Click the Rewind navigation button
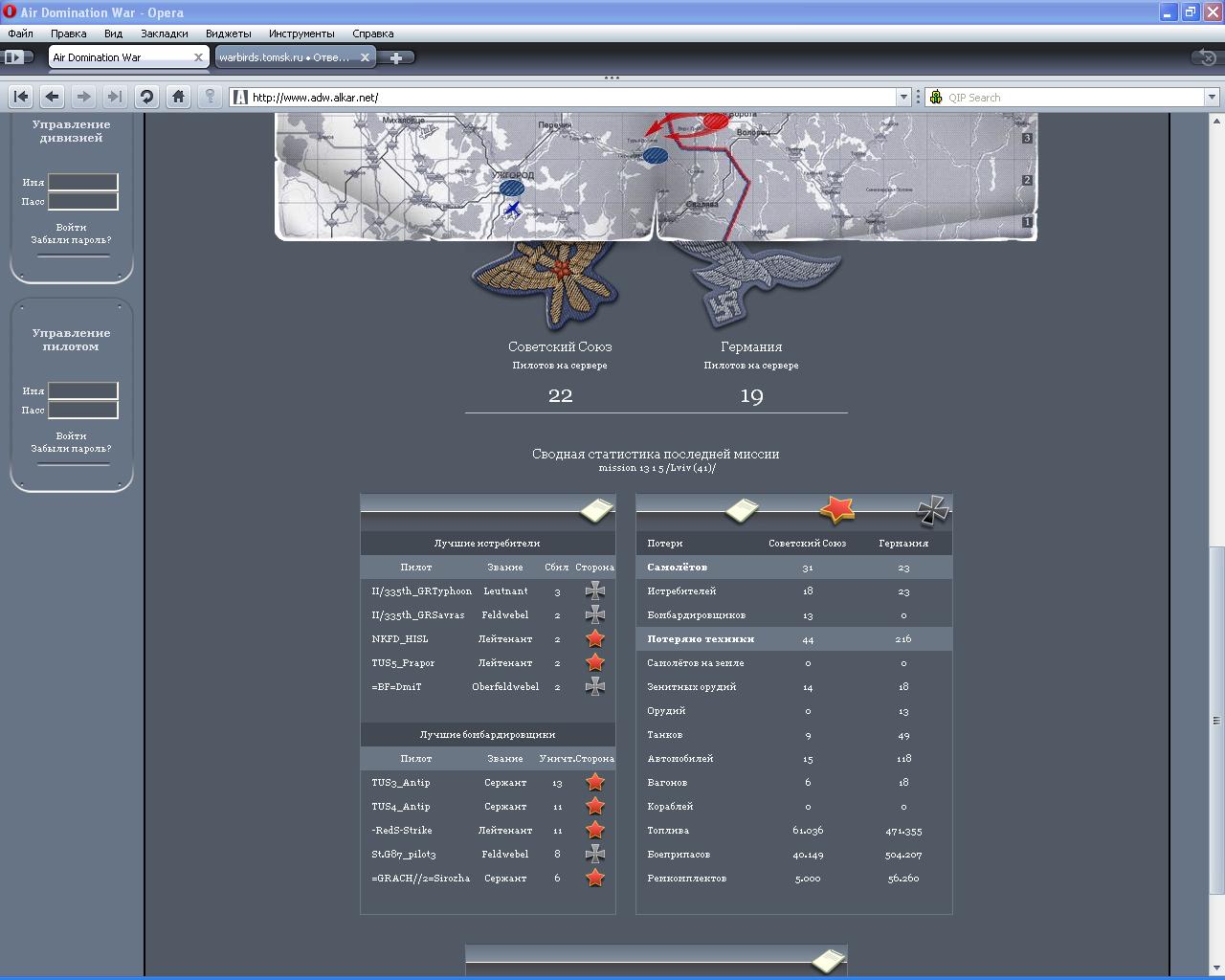 point(21,97)
